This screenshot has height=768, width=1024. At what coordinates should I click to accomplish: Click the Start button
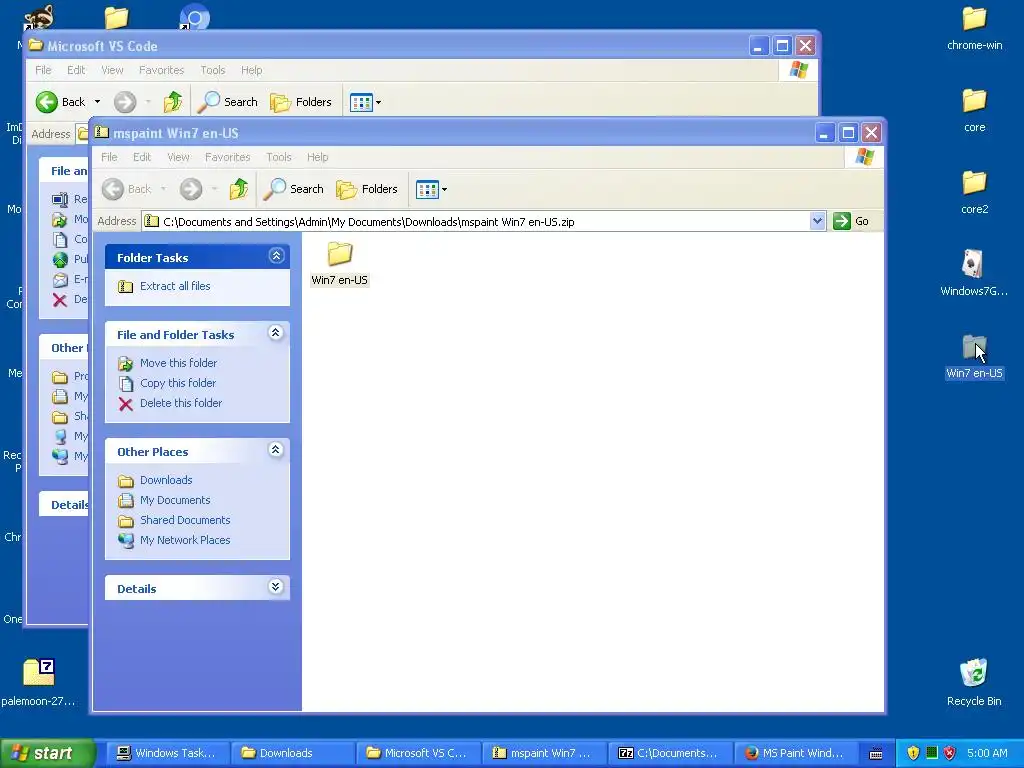46,753
